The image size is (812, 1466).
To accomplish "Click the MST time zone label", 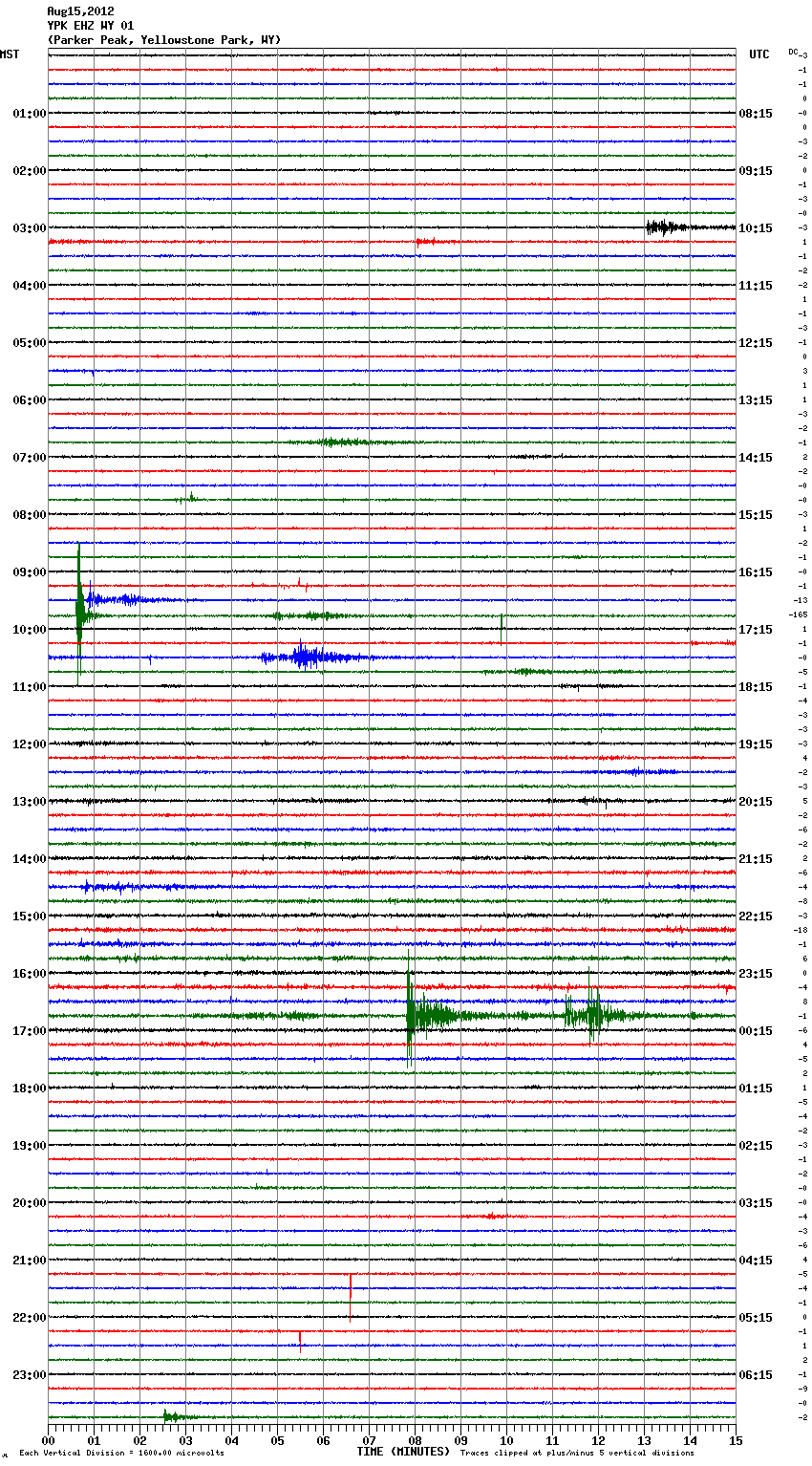I will click(10, 54).
